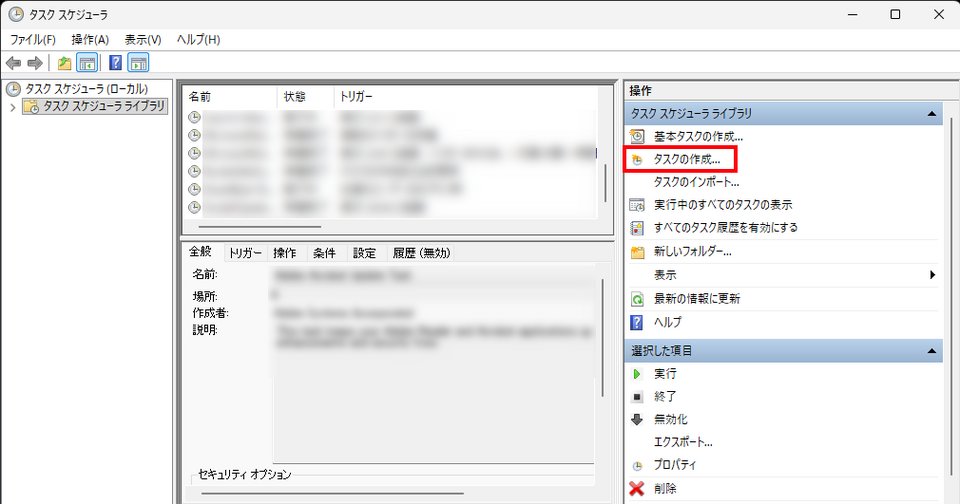This screenshot has width=960, height=504.
Task: Click the 無効化 down arrow icon
Action: click(x=637, y=419)
